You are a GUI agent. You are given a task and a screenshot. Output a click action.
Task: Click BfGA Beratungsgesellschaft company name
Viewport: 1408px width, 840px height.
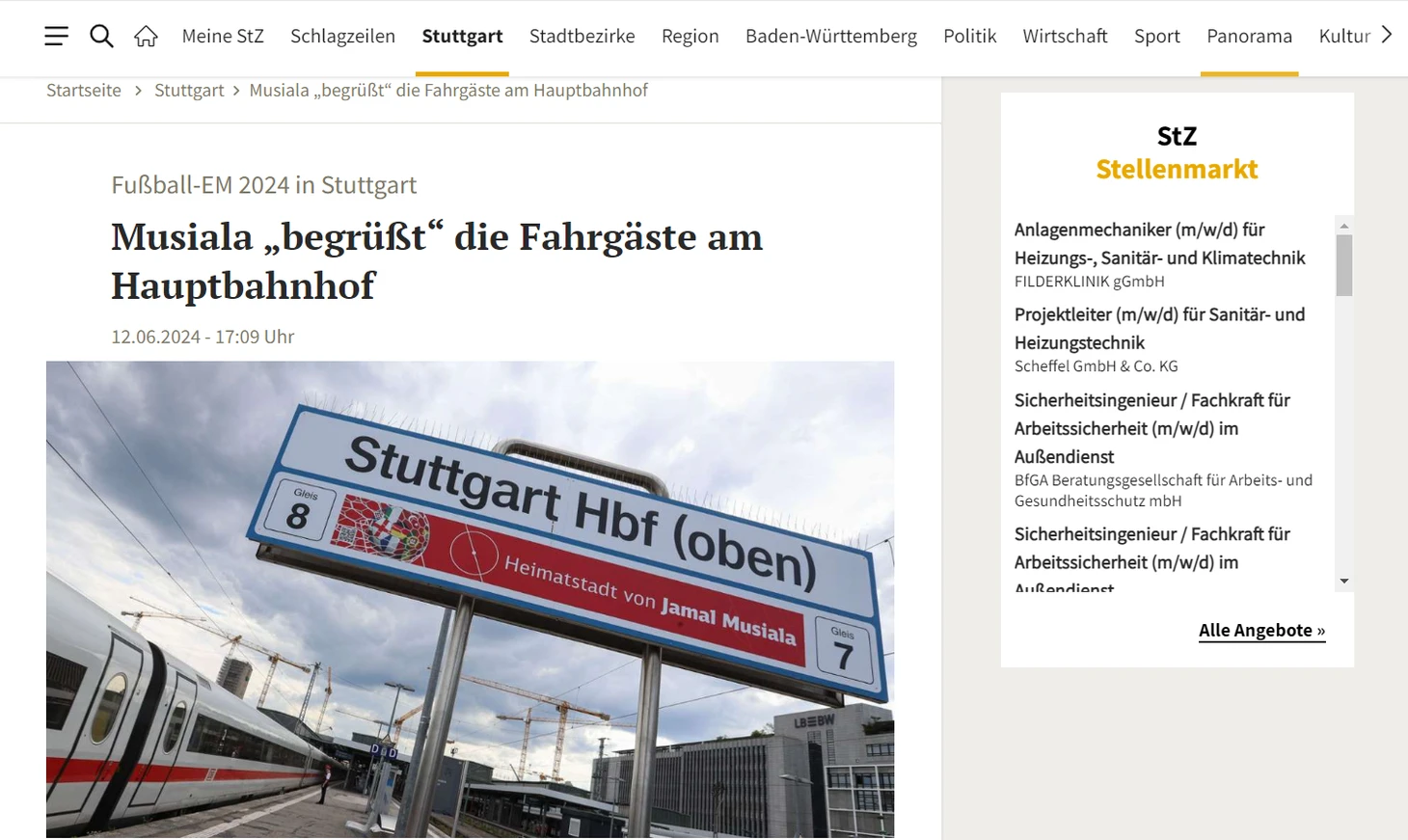coord(1163,491)
